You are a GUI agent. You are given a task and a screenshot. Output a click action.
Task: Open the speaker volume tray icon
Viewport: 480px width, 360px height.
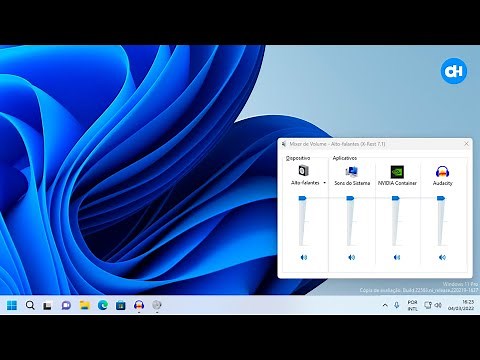438,305
